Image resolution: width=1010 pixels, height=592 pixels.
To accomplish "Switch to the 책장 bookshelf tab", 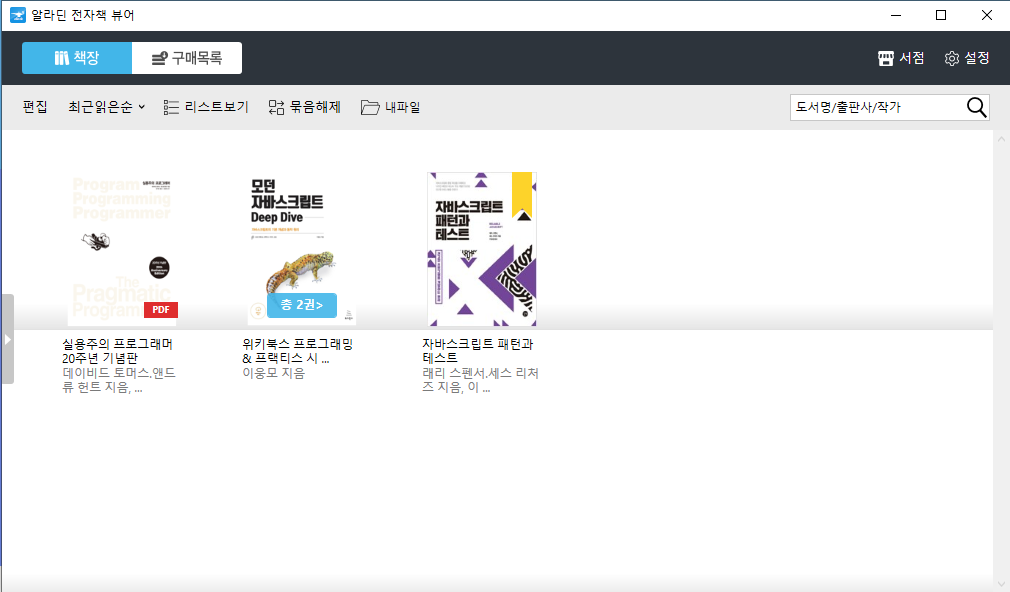I will click(77, 58).
